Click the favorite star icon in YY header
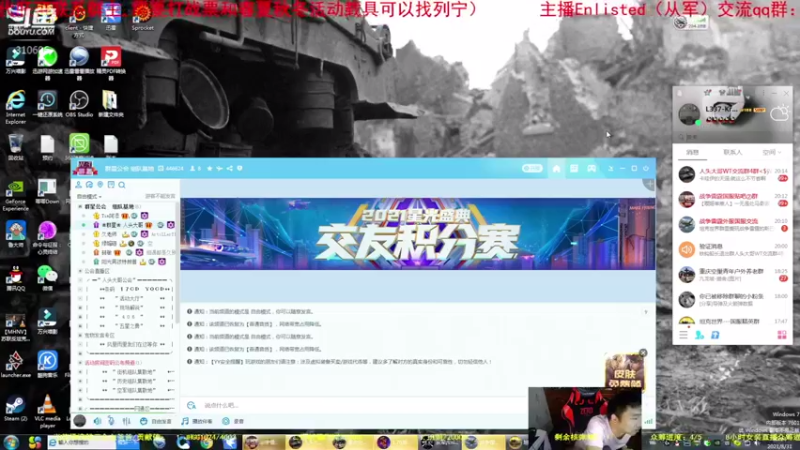Image resolution: width=800 pixels, height=450 pixels. tap(209, 168)
